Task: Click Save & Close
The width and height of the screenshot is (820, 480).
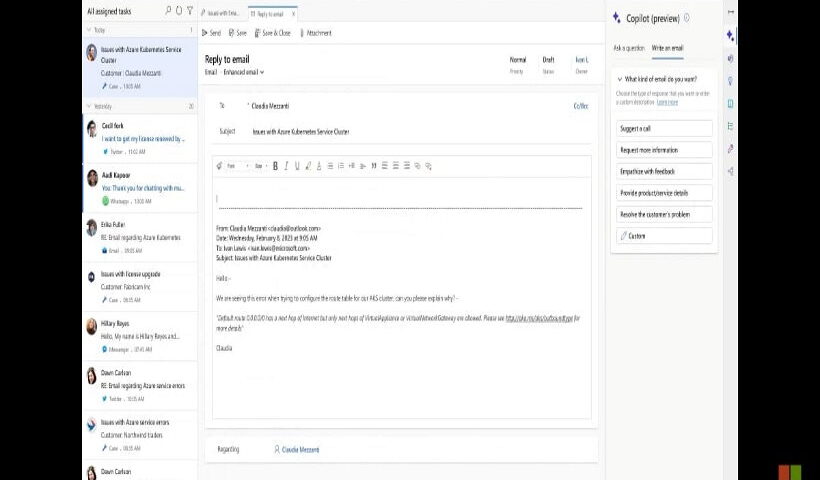Action: 272,33
